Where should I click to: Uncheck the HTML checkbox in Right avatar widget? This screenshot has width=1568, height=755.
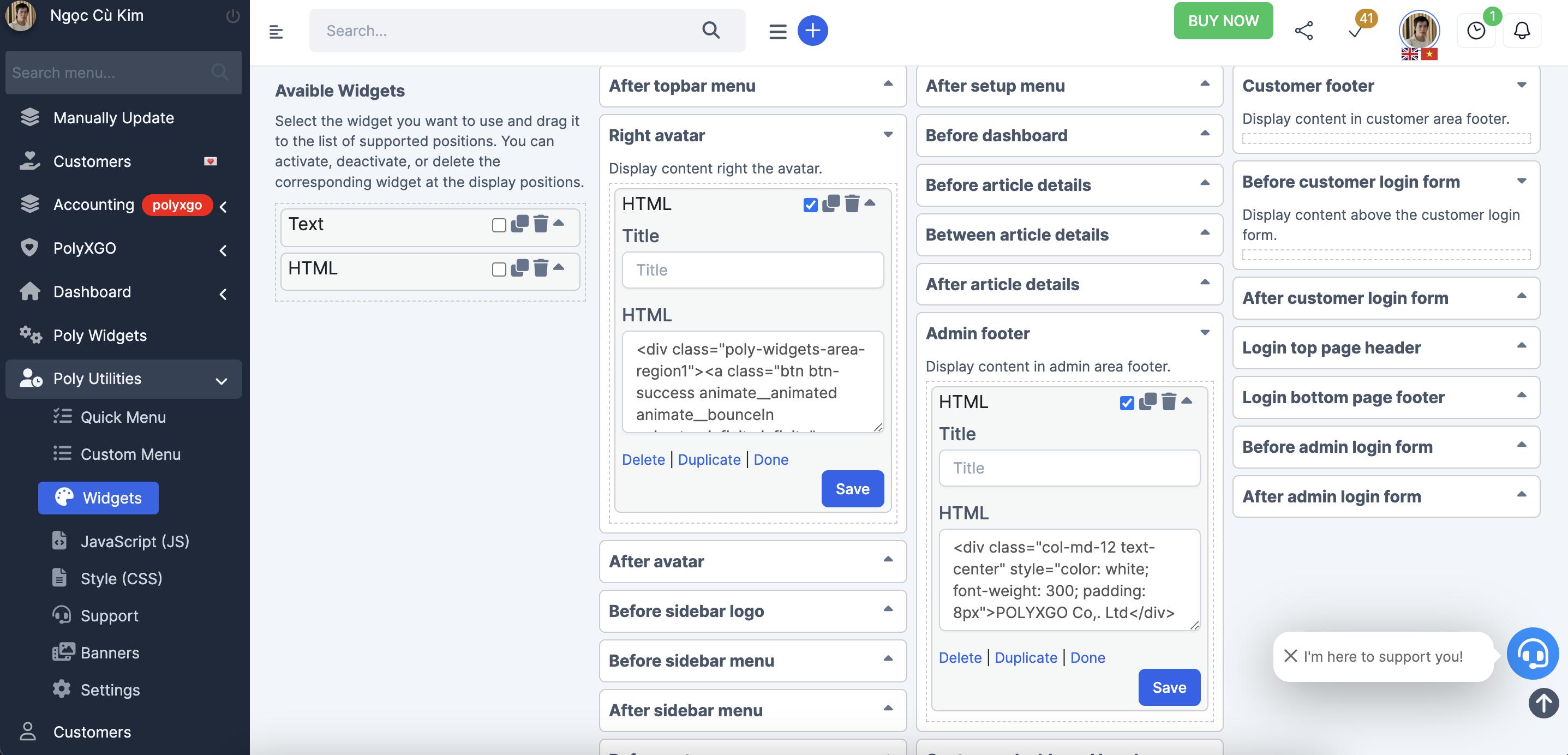coord(810,205)
